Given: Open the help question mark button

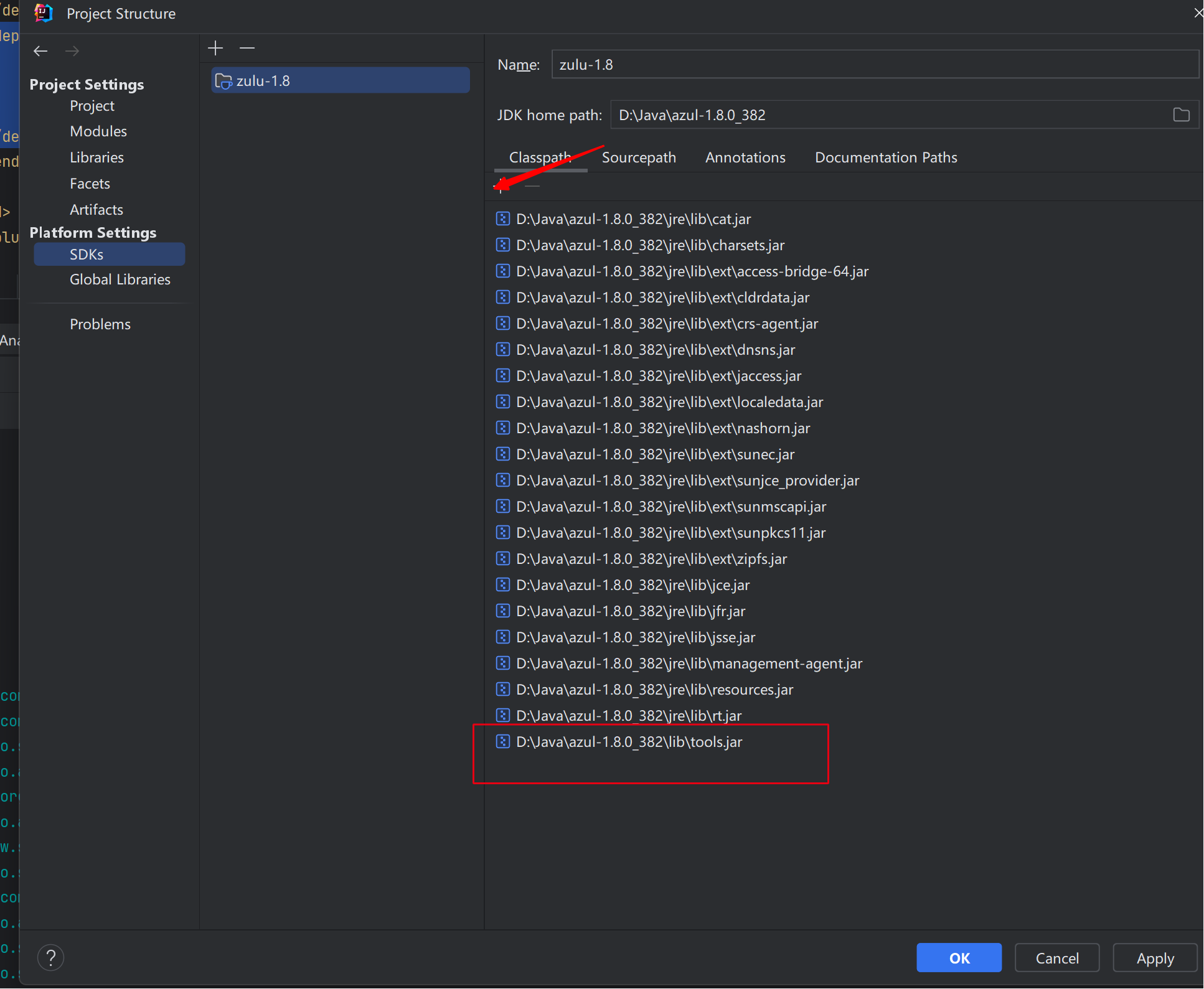Looking at the screenshot, I should pyautogui.click(x=51, y=957).
